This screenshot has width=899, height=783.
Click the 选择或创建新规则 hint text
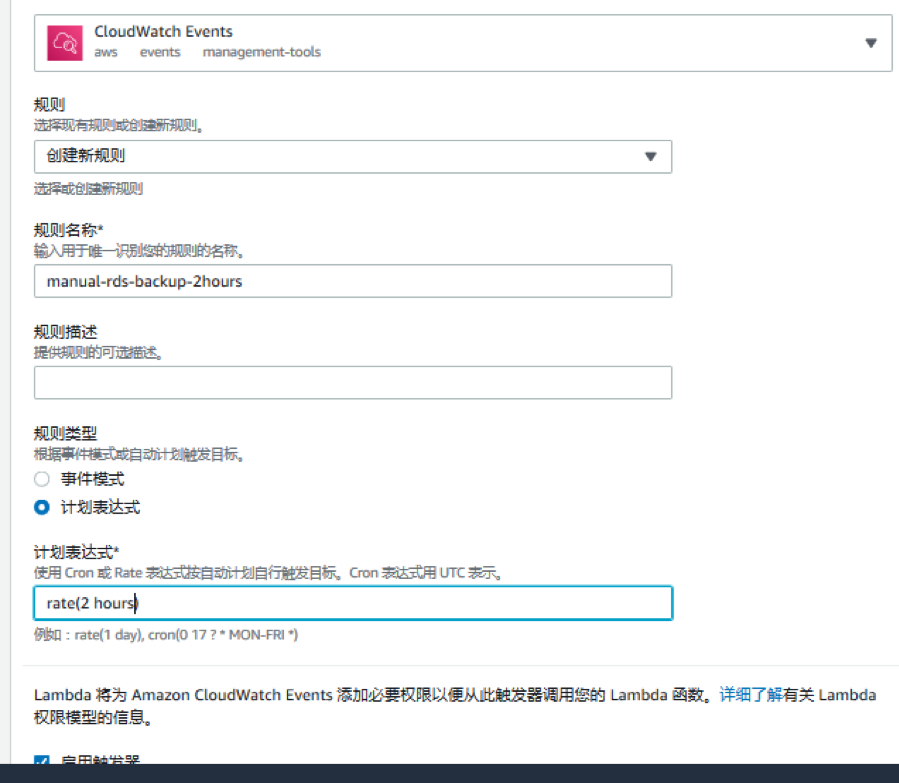tap(88, 189)
